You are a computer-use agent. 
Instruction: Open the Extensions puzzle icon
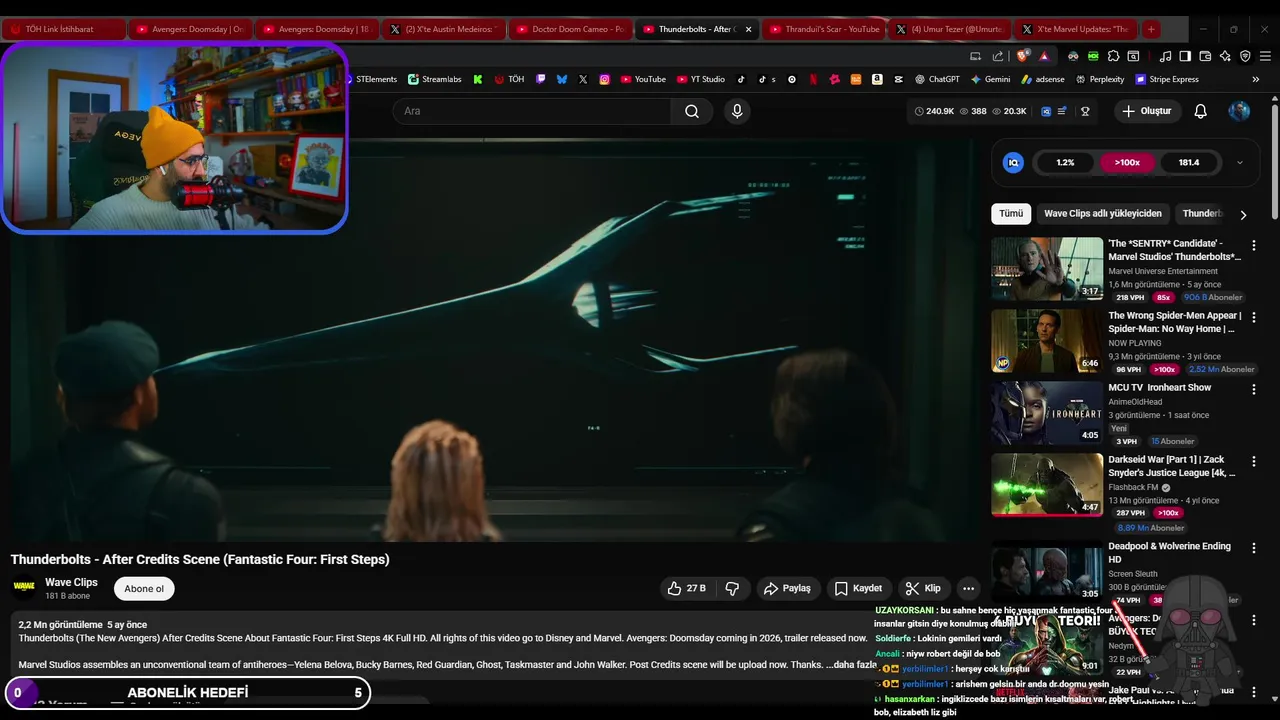(1113, 56)
